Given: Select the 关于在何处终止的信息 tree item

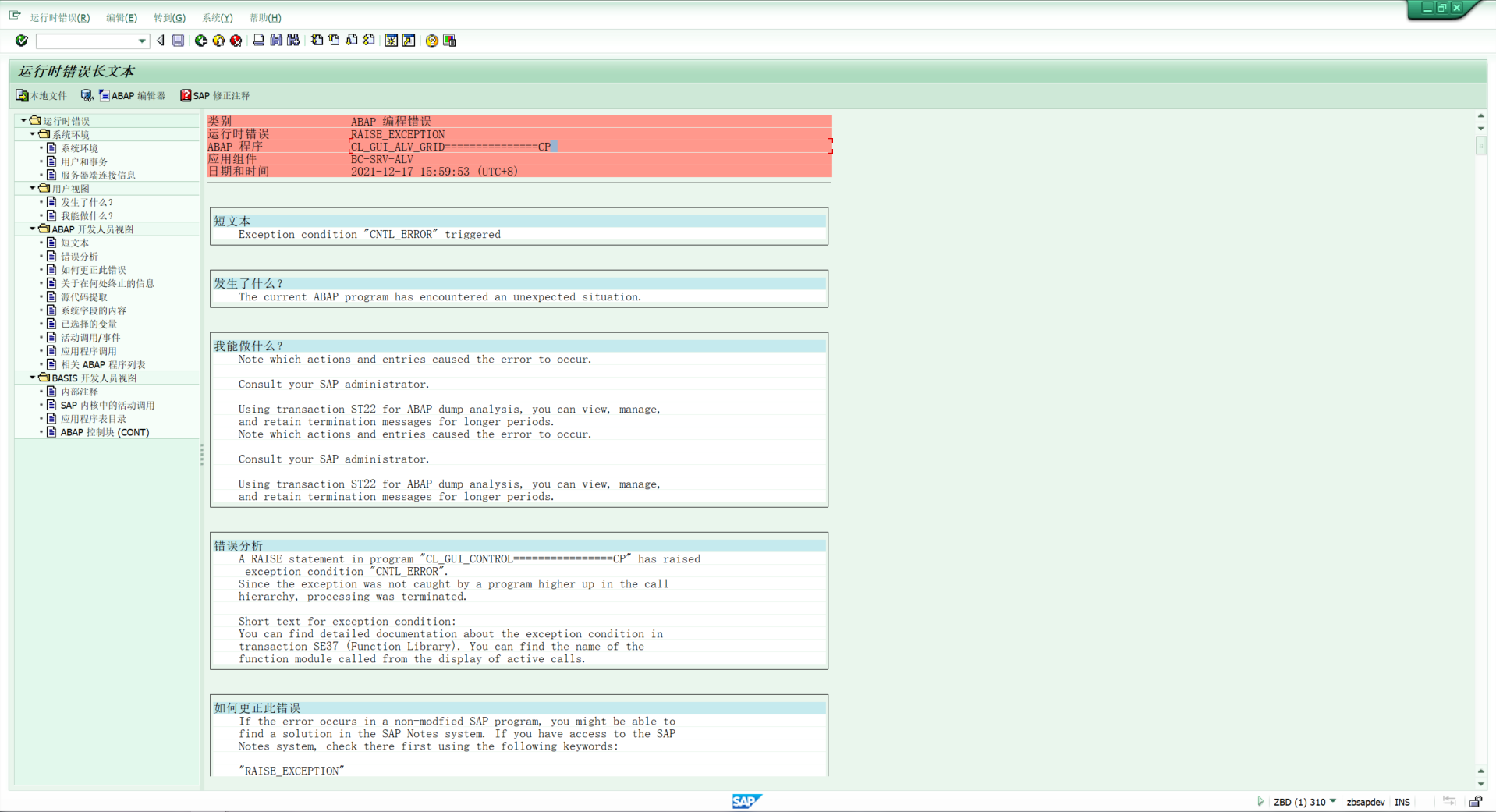Looking at the screenshot, I should (x=108, y=284).
